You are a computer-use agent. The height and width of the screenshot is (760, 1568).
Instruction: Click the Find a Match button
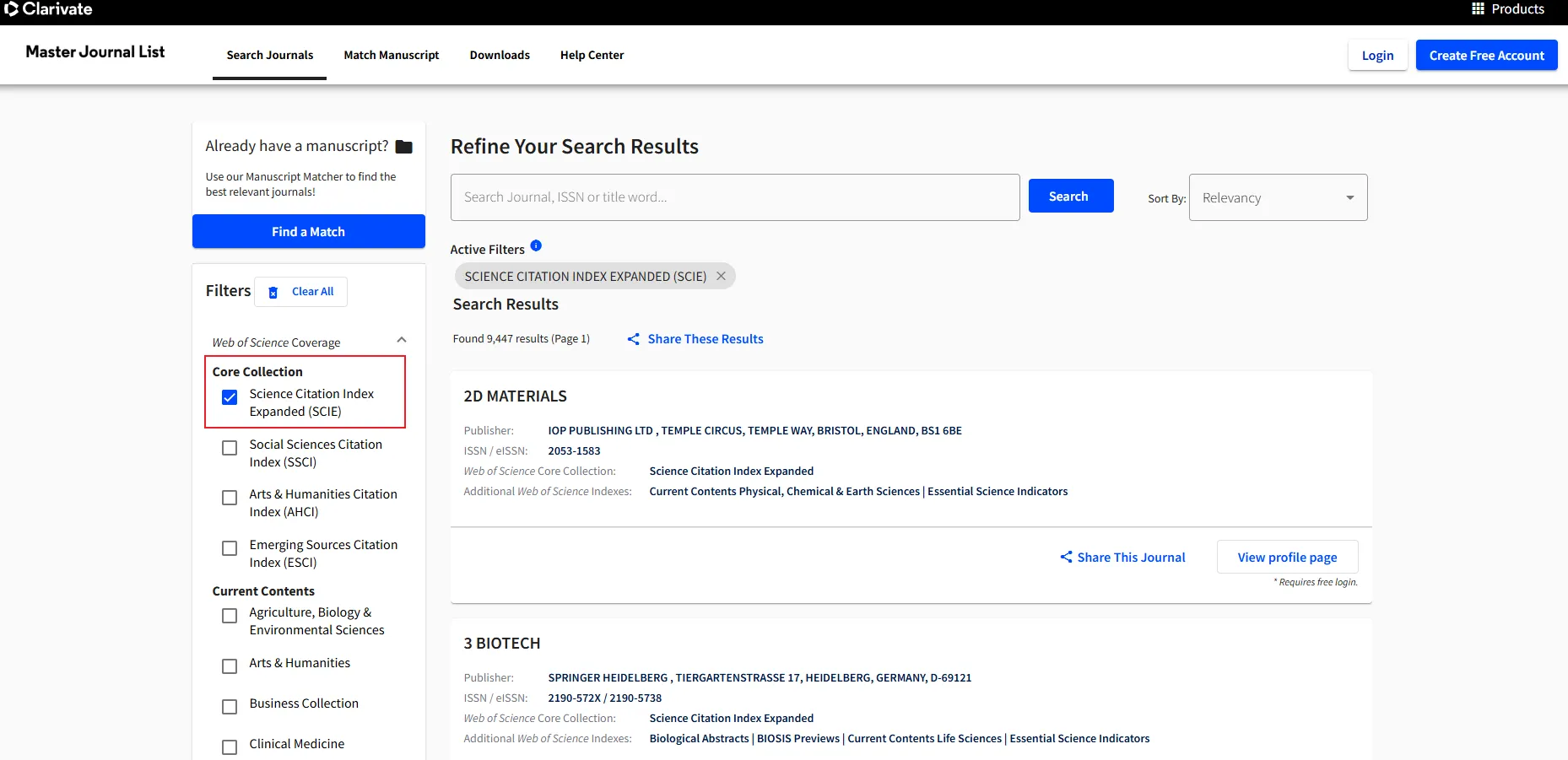pyautogui.click(x=308, y=231)
